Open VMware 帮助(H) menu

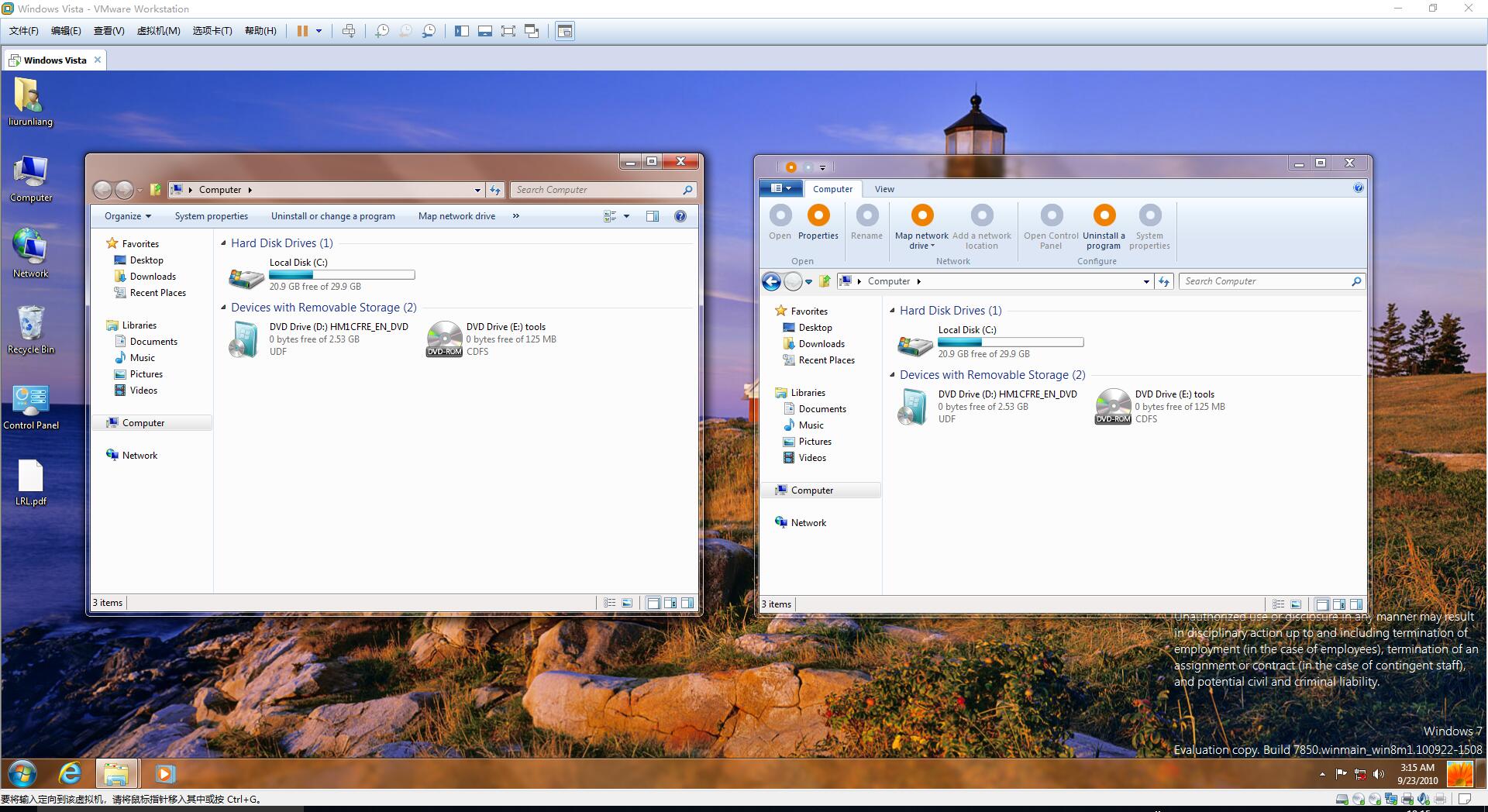260,31
